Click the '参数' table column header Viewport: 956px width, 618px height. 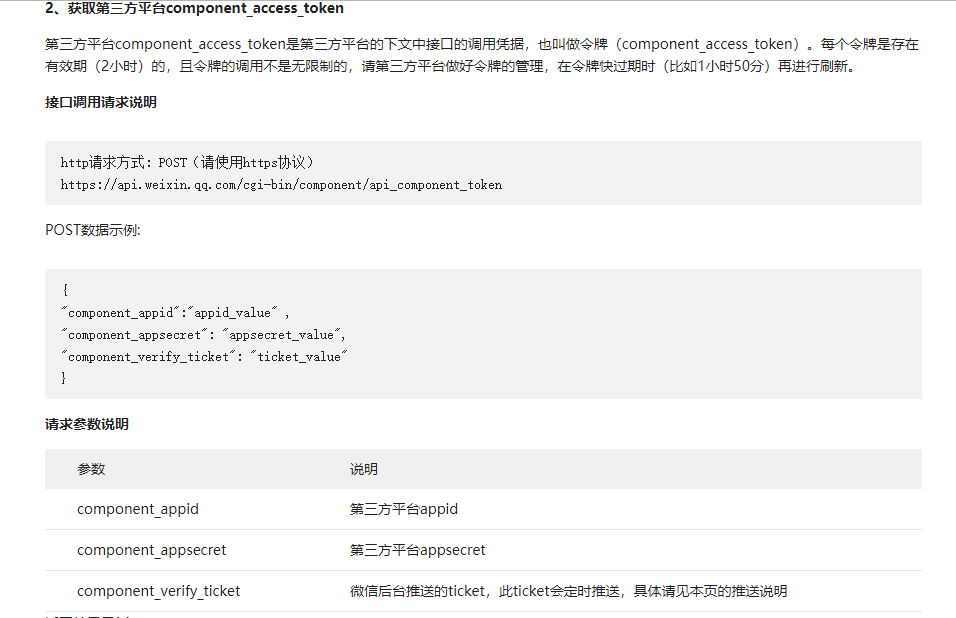[x=91, y=469]
